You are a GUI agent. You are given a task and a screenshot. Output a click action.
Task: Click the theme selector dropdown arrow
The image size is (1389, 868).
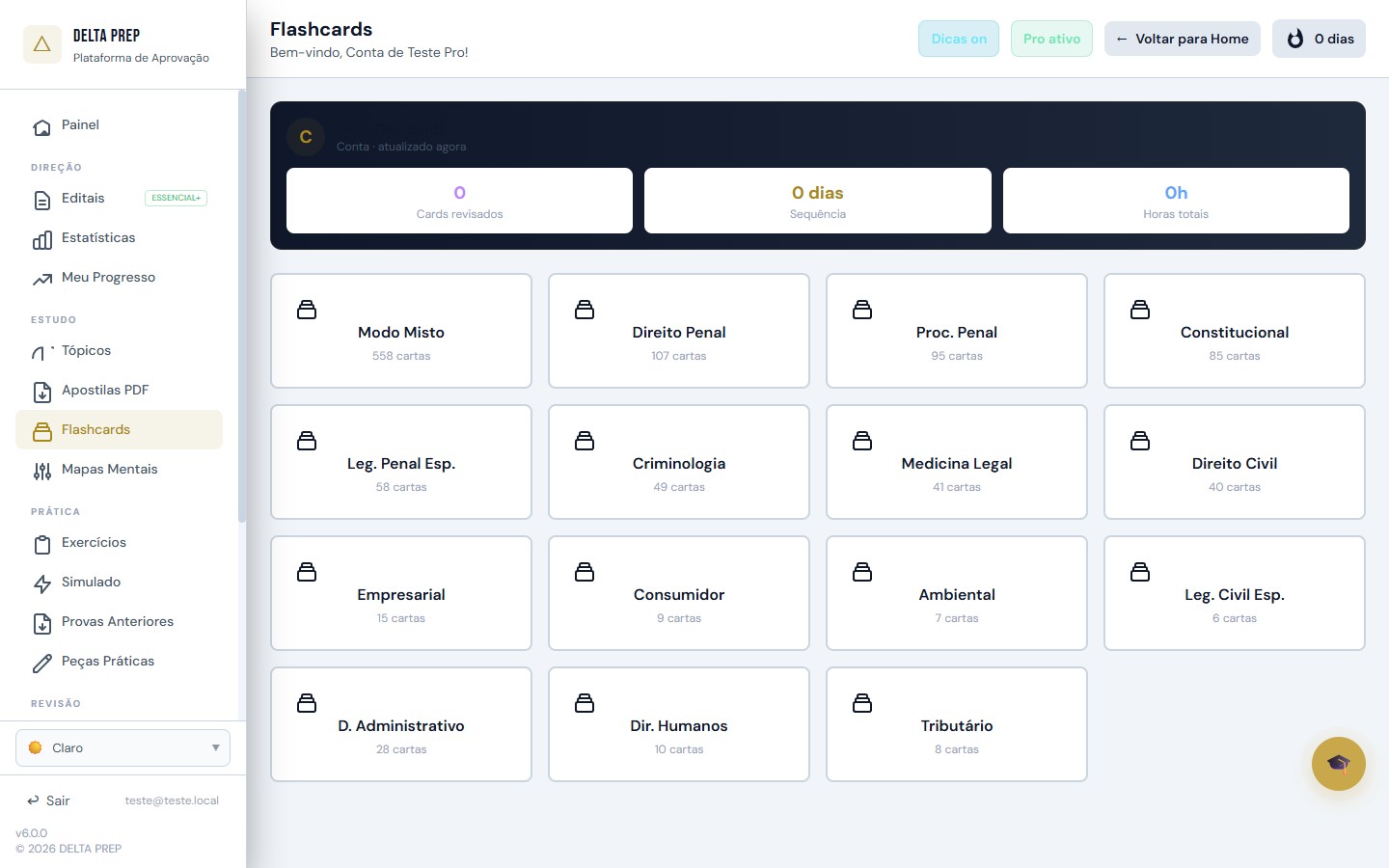[215, 747]
